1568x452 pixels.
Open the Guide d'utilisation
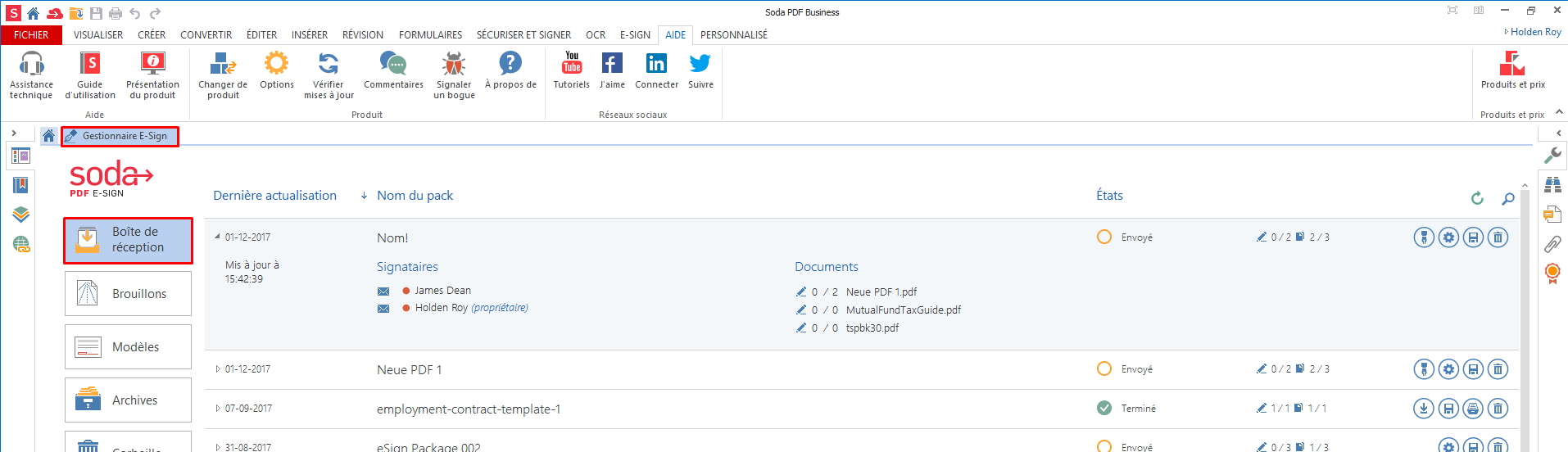(x=90, y=75)
